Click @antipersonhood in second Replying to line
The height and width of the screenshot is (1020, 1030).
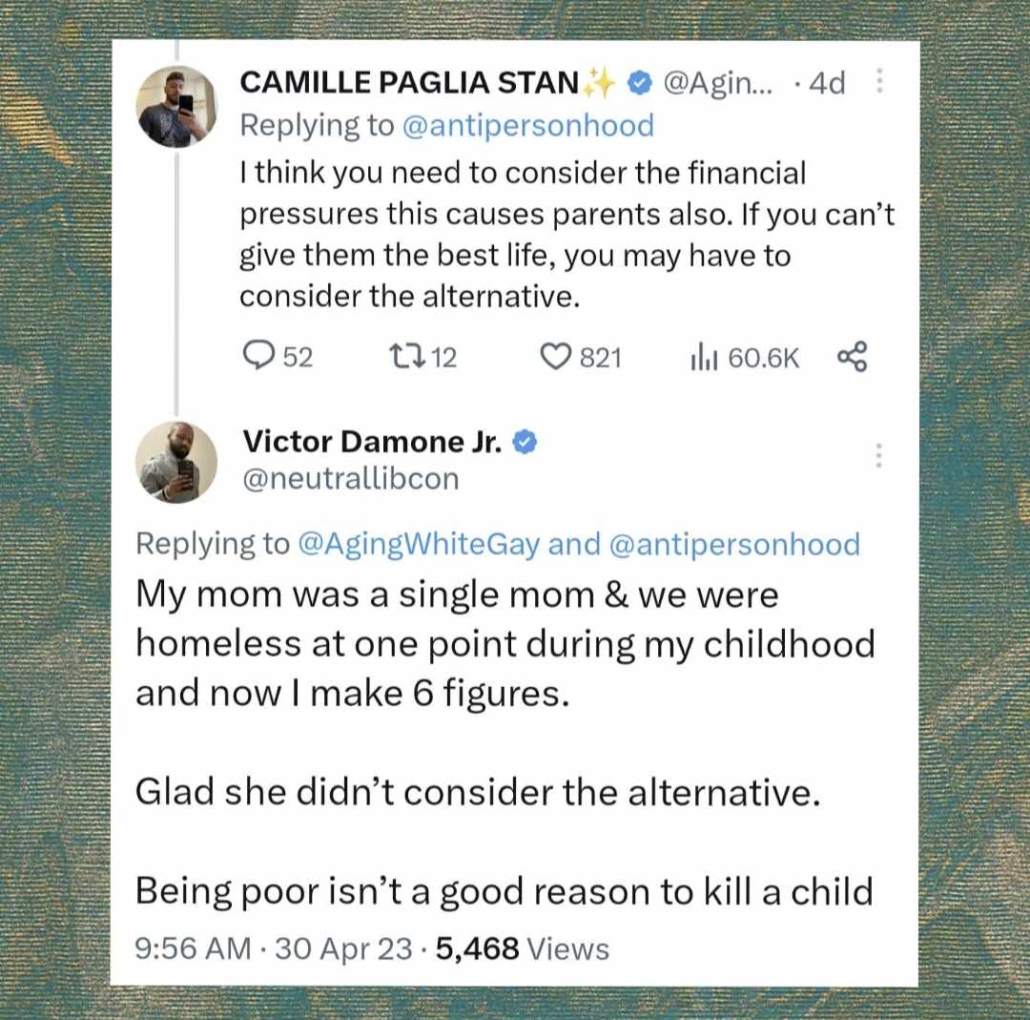coord(733,544)
